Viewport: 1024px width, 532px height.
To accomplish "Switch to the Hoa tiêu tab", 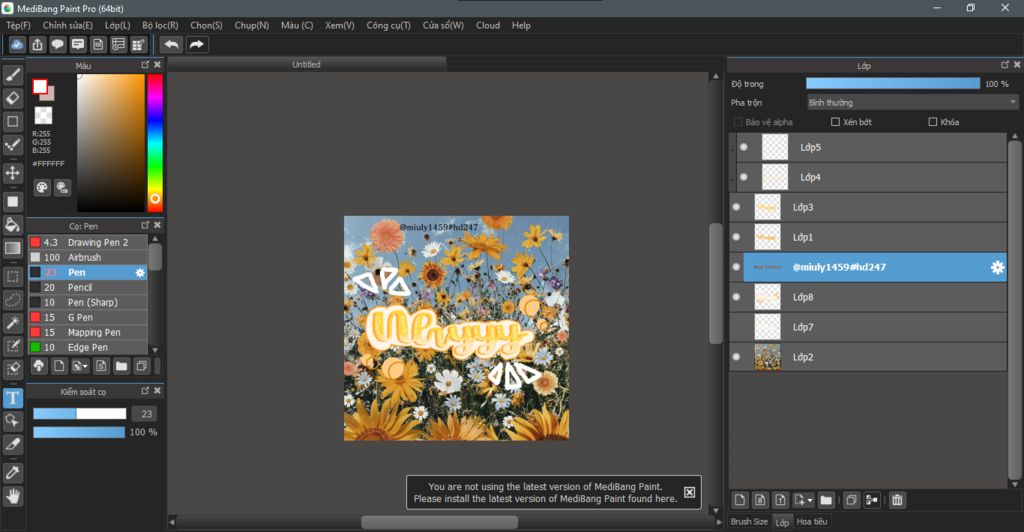I will (x=812, y=522).
